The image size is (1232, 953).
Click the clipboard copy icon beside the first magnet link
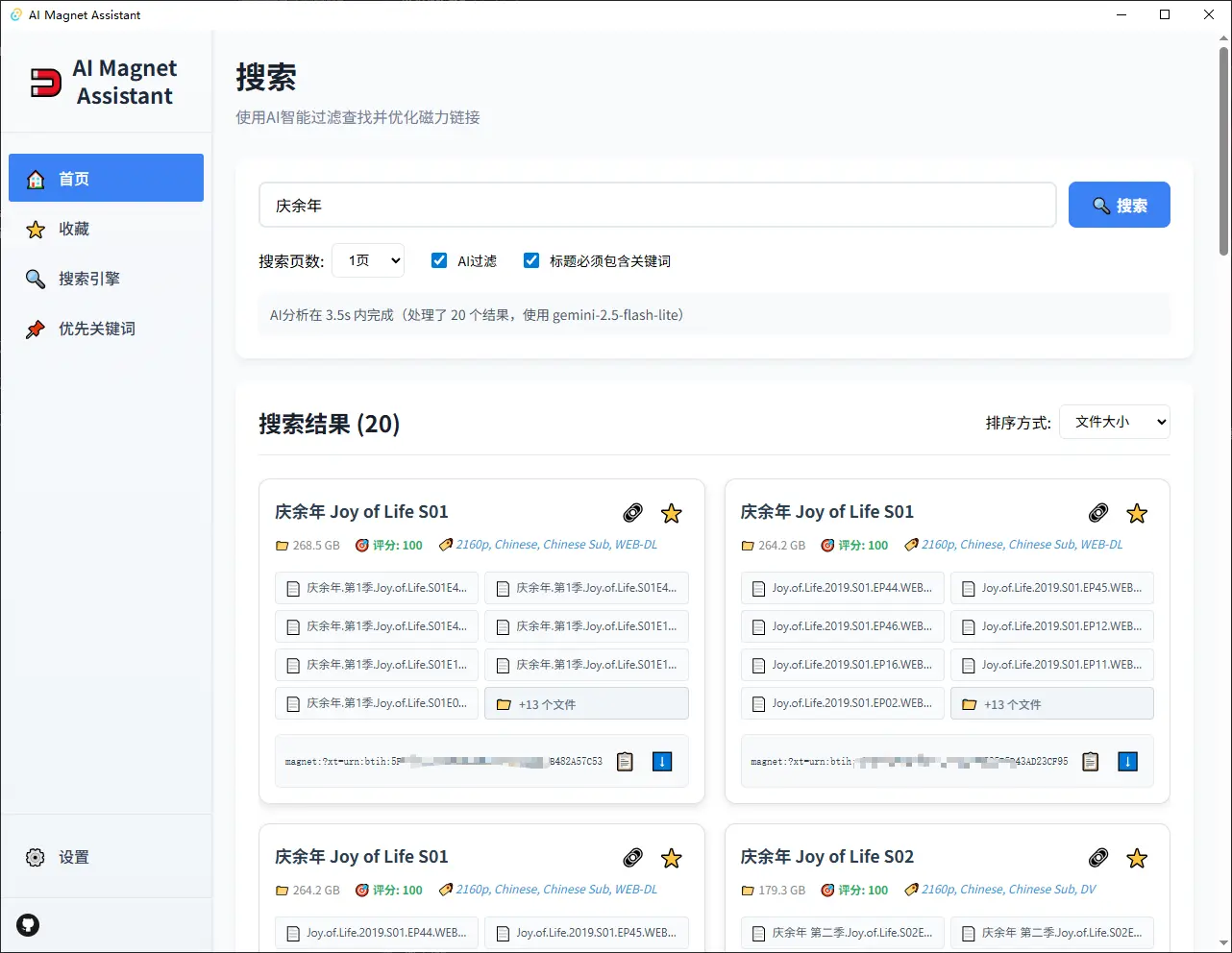(x=625, y=761)
